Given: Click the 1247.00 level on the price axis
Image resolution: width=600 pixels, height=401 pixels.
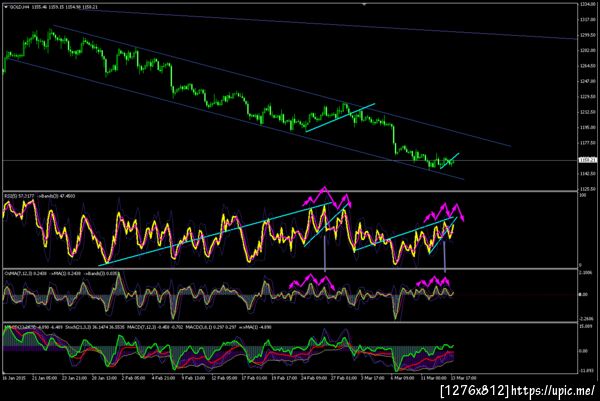Looking at the screenshot, I should [x=587, y=81].
